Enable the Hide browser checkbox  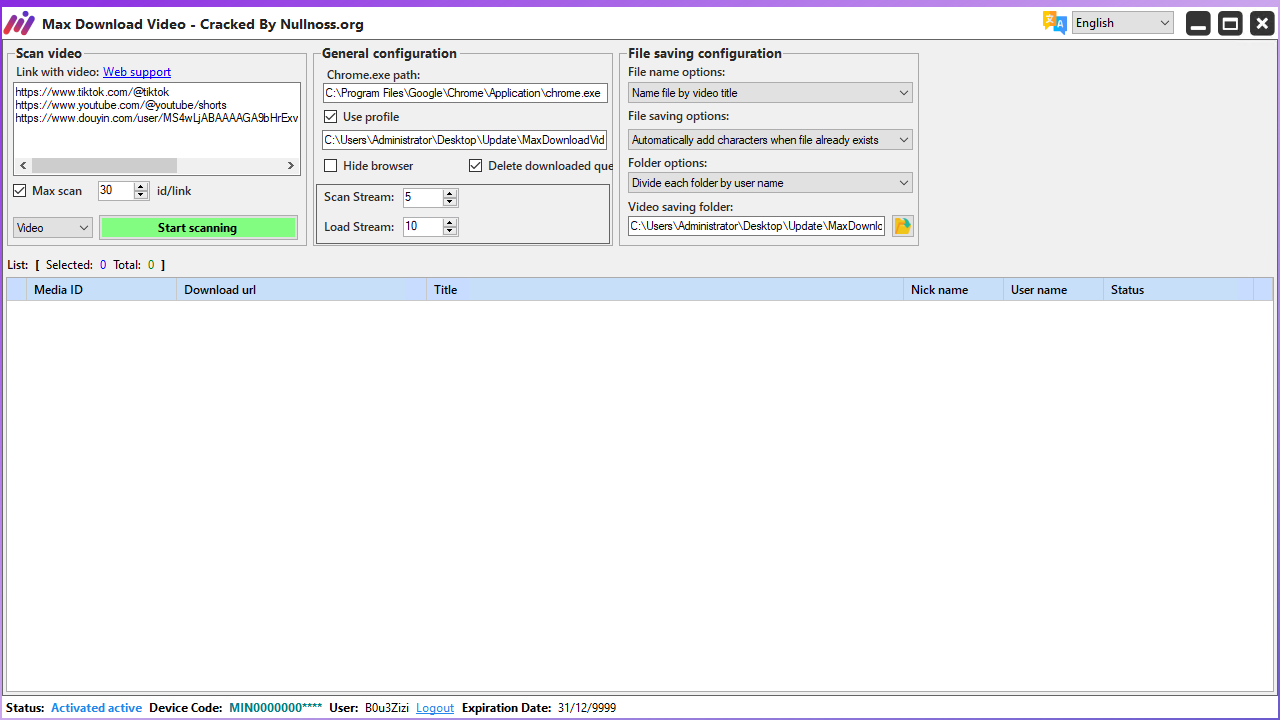331,166
